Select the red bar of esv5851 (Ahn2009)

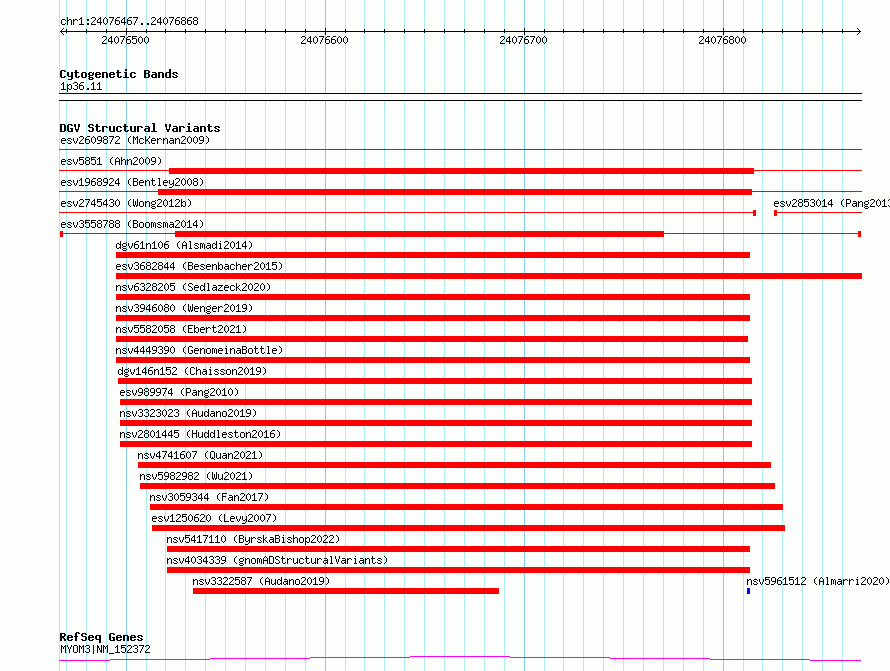(x=461, y=171)
